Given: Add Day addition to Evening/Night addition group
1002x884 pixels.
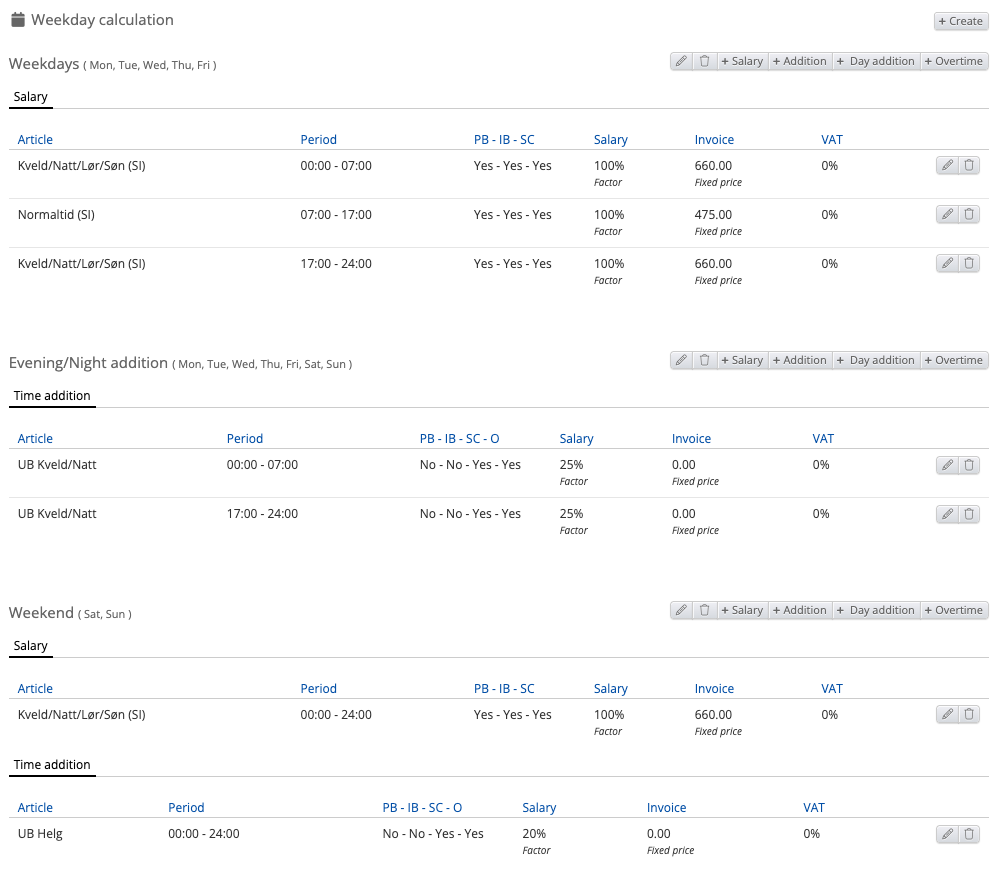Looking at the screenshot, I should [875, 360].
